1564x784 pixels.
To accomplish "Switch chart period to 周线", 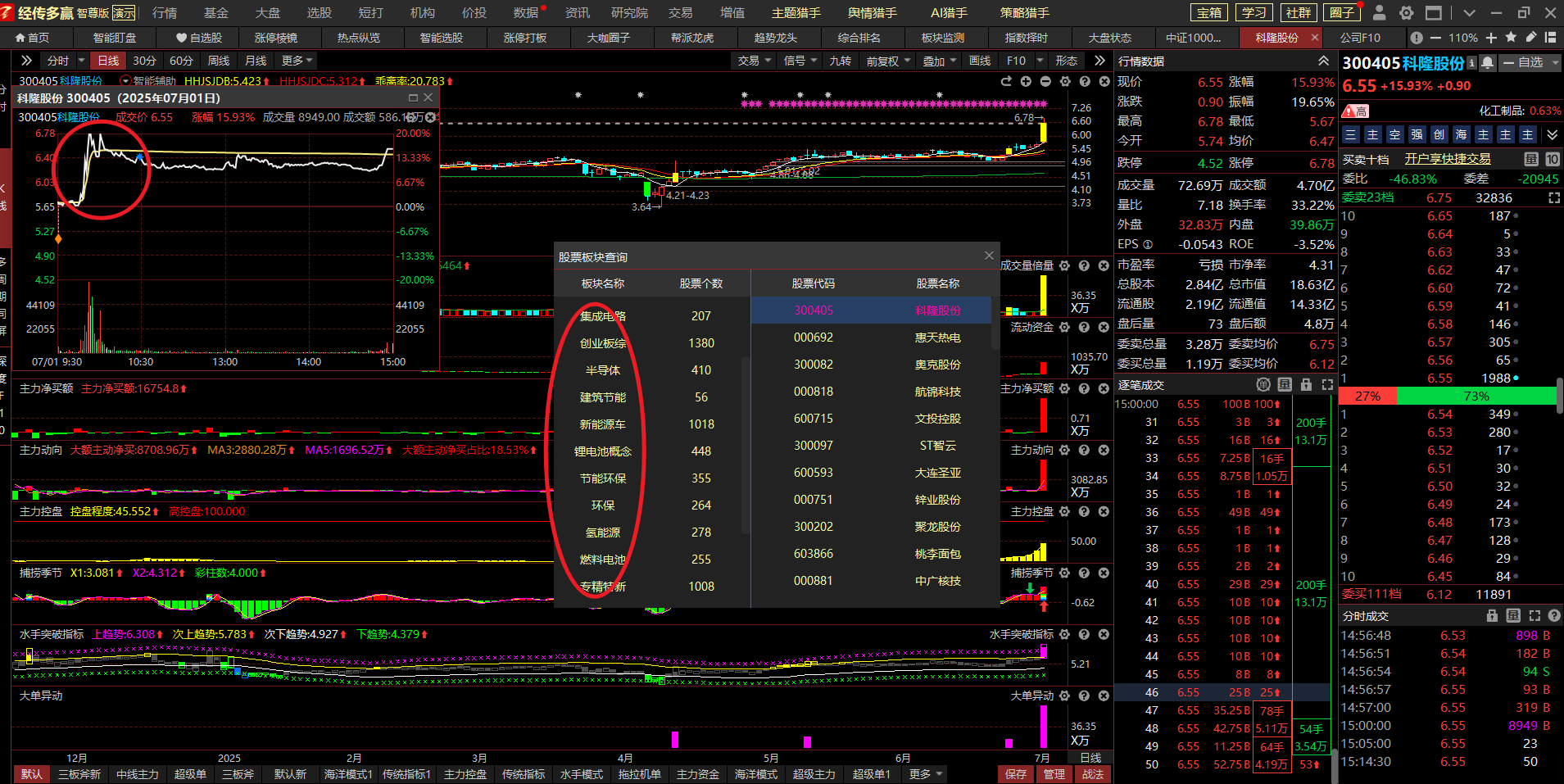I will pos(219,61).
